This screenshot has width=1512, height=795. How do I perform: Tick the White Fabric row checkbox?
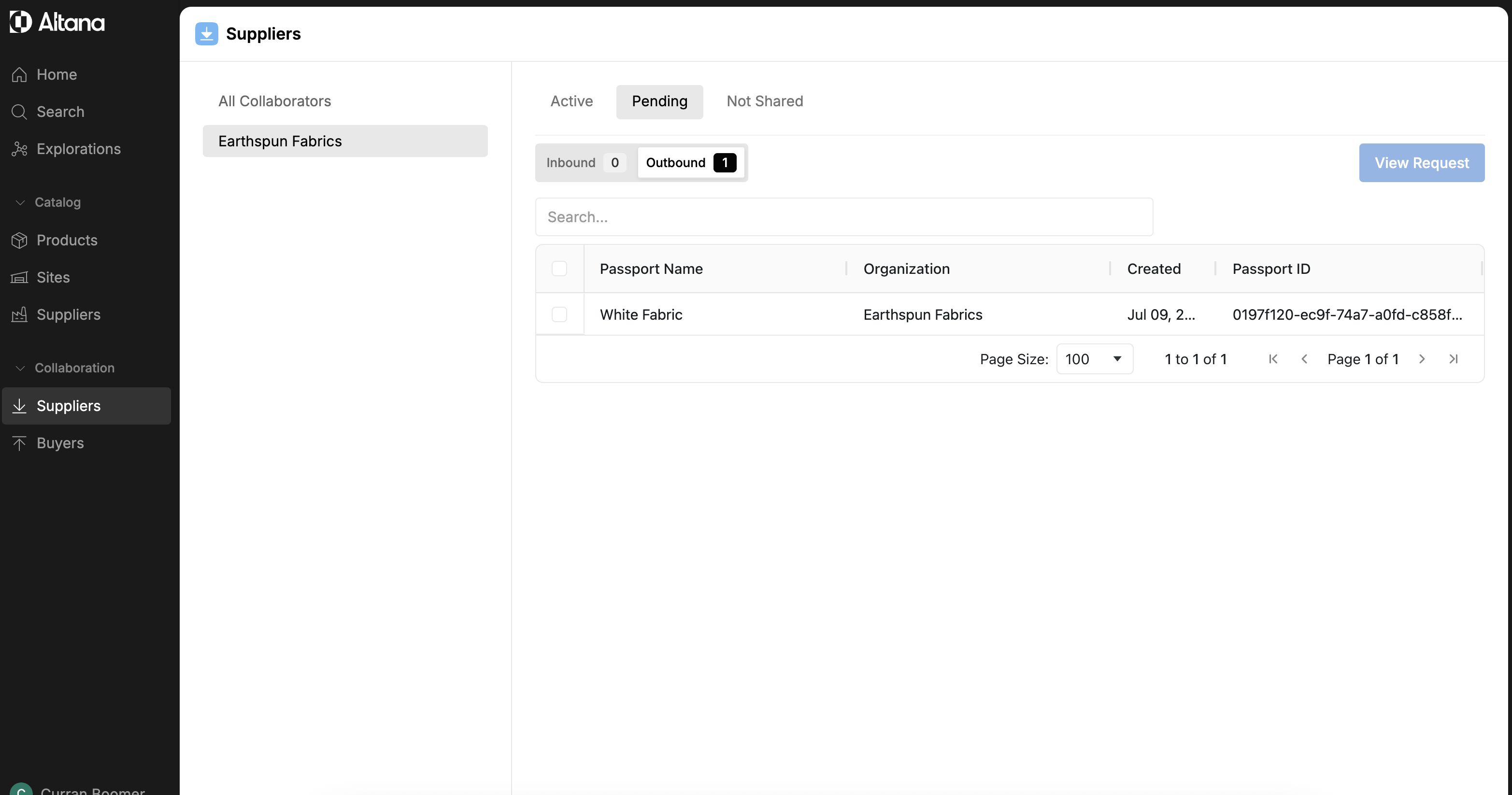pos(559,314)
